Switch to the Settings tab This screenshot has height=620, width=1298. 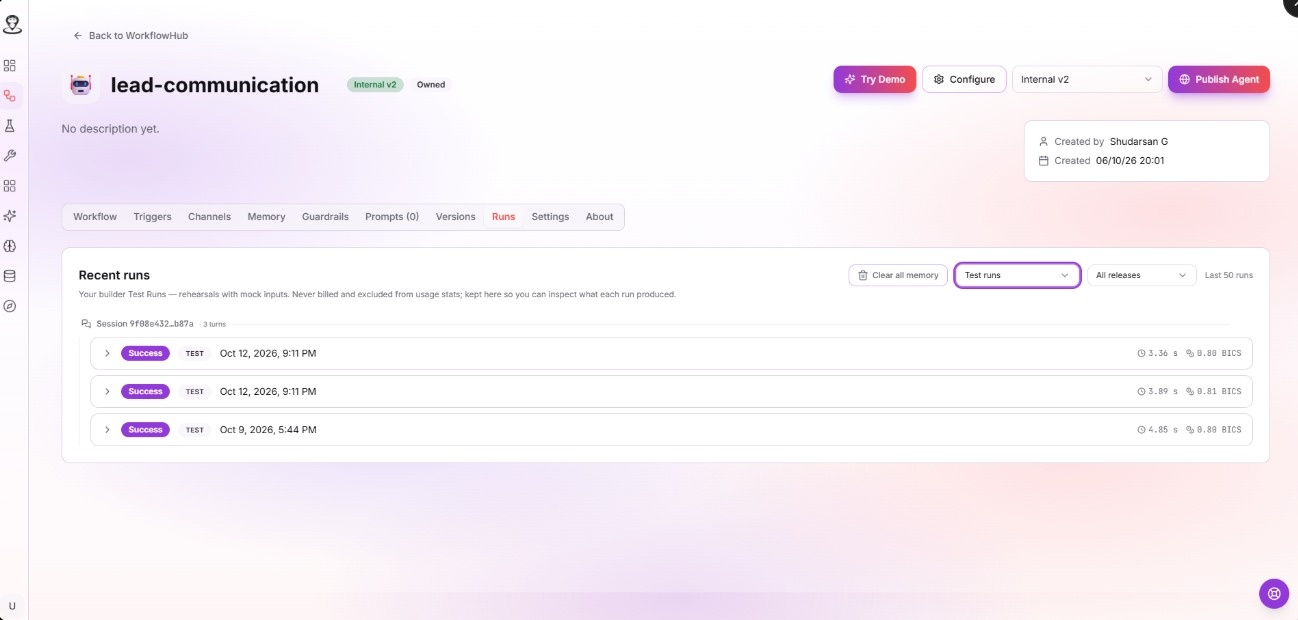click(550, 217)
